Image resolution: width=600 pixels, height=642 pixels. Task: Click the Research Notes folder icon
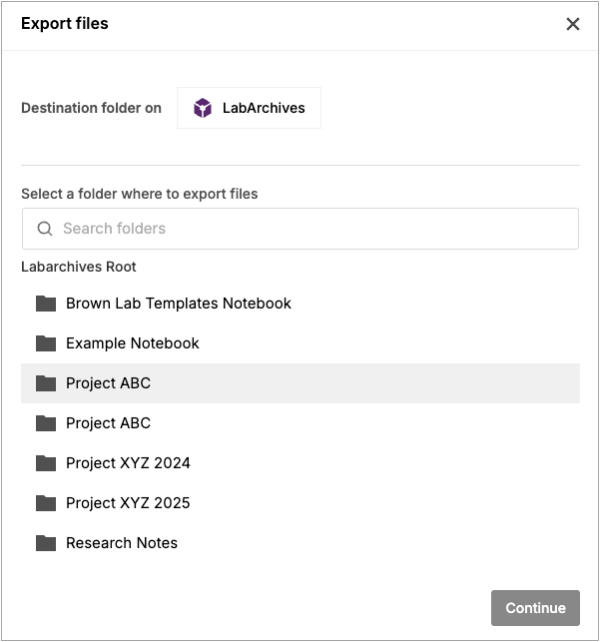(46, 543)
